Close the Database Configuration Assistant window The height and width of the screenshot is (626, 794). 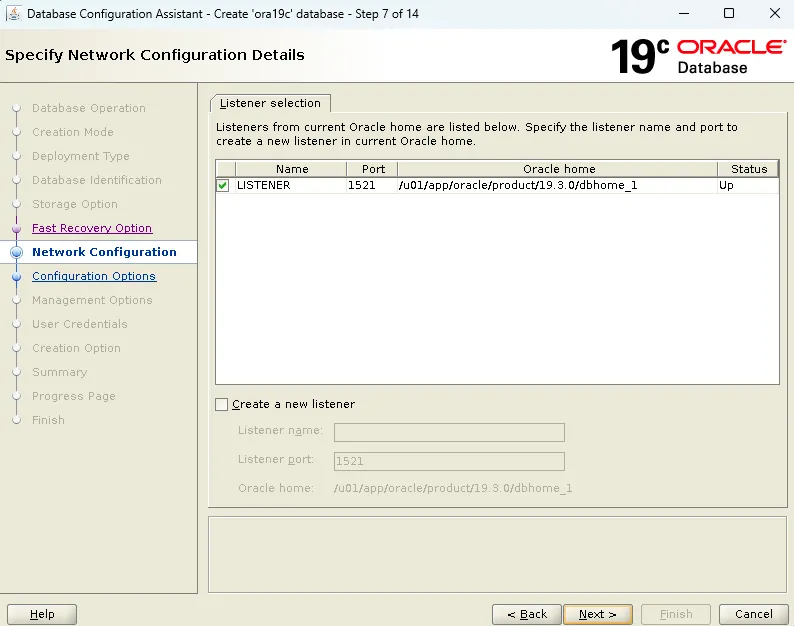pyautogui.click(x=775, y=13)
